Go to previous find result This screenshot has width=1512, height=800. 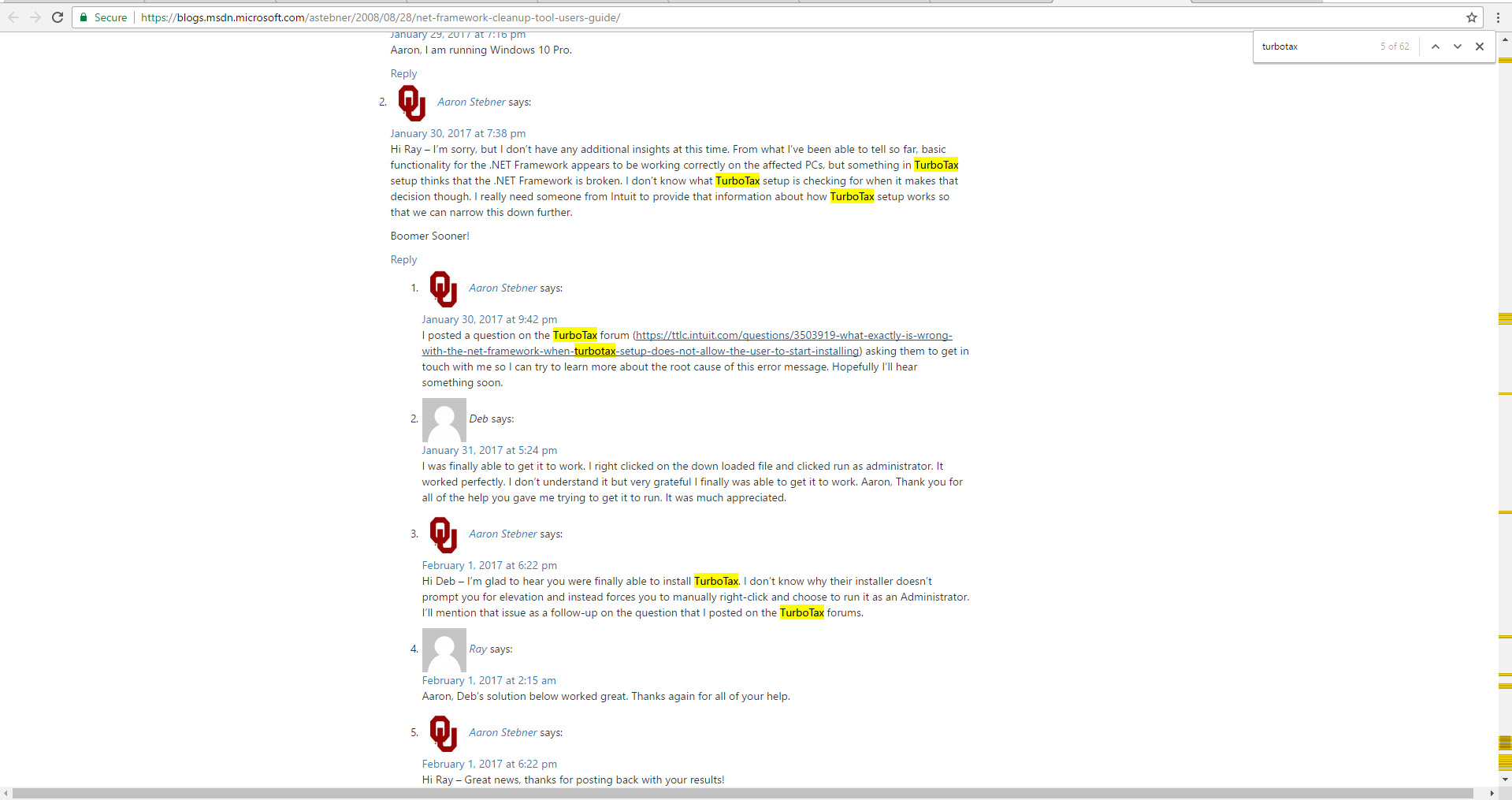(x=1436, y=47)
